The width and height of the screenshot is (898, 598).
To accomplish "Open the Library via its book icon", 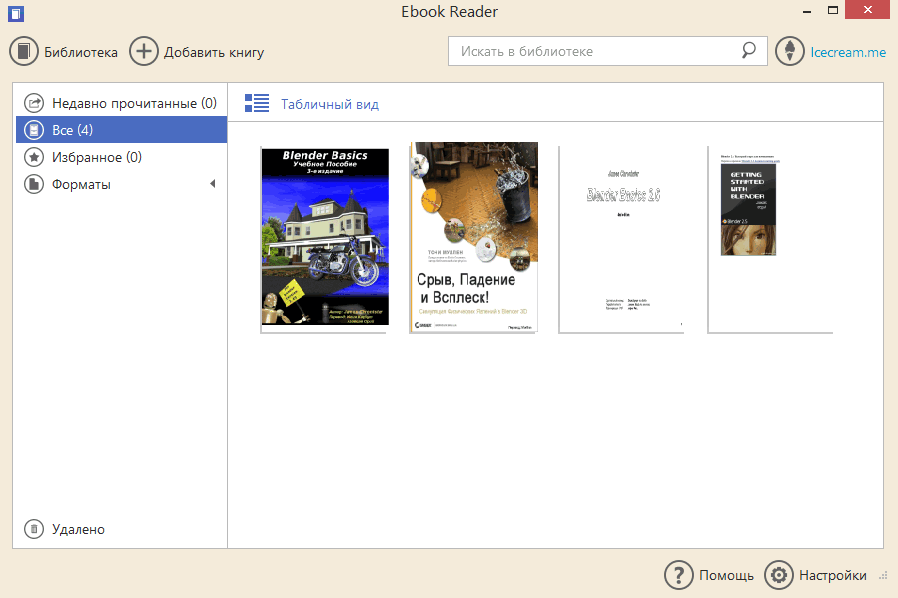I will (x=23, y=52).
